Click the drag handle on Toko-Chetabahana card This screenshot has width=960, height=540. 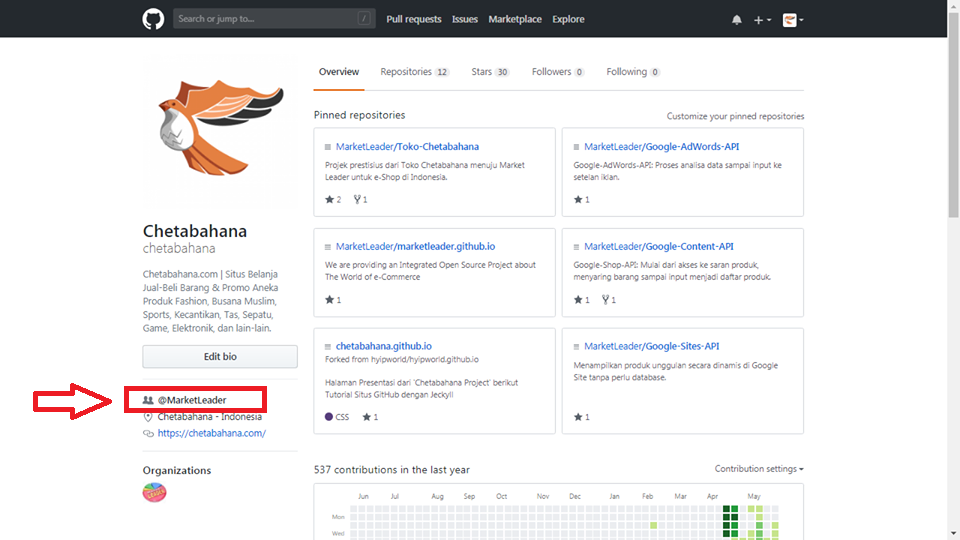(328, 147)
